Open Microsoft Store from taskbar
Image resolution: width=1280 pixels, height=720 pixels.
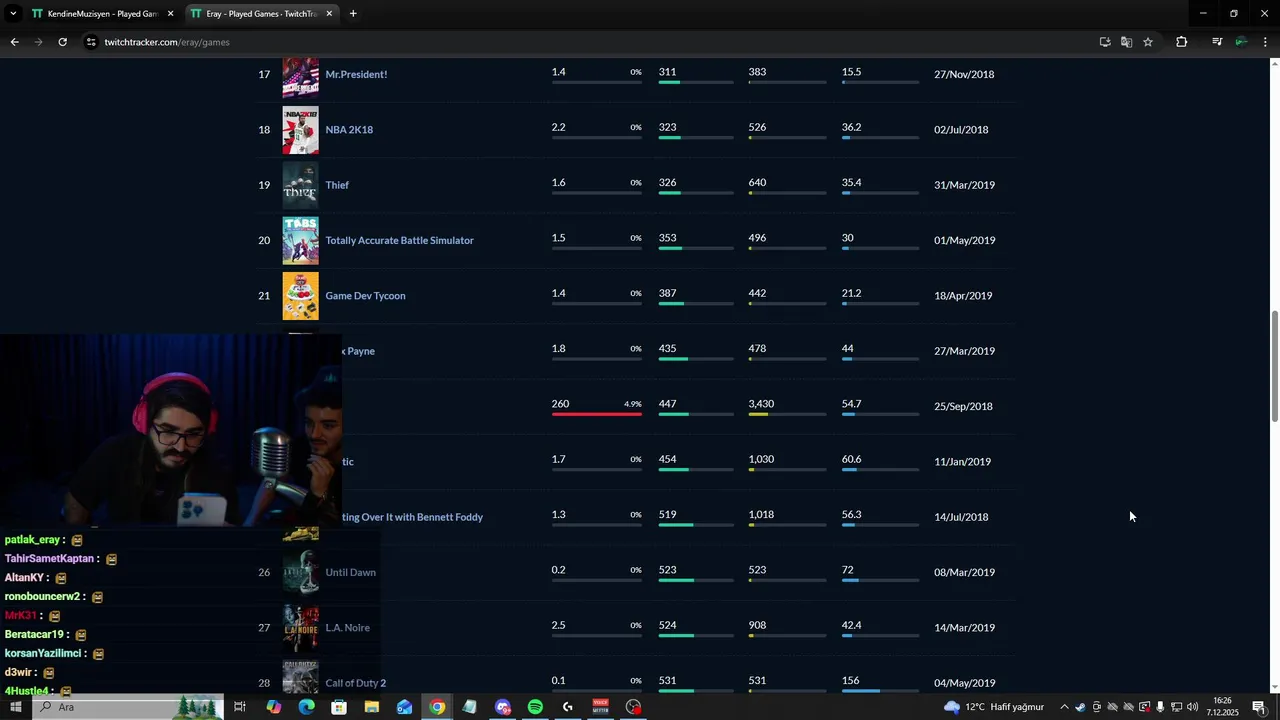coord(339,707)
